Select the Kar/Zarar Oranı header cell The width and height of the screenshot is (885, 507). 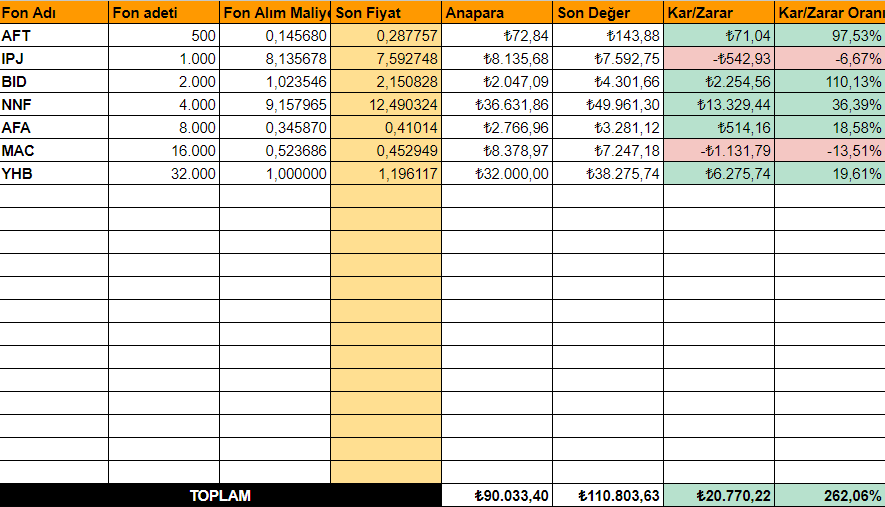pos(830,12)
